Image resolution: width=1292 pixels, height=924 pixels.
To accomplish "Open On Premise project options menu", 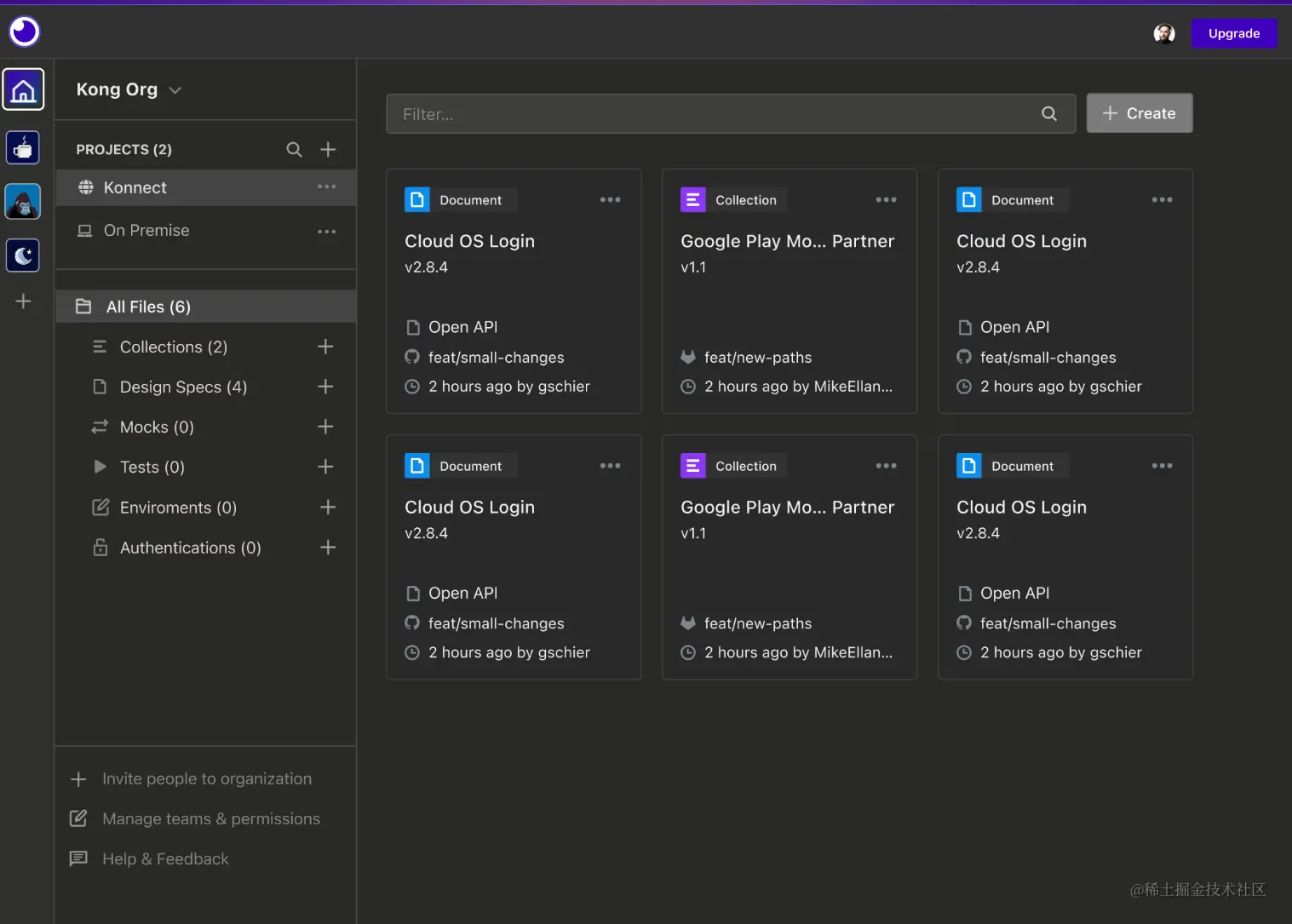I will point(327,232).
